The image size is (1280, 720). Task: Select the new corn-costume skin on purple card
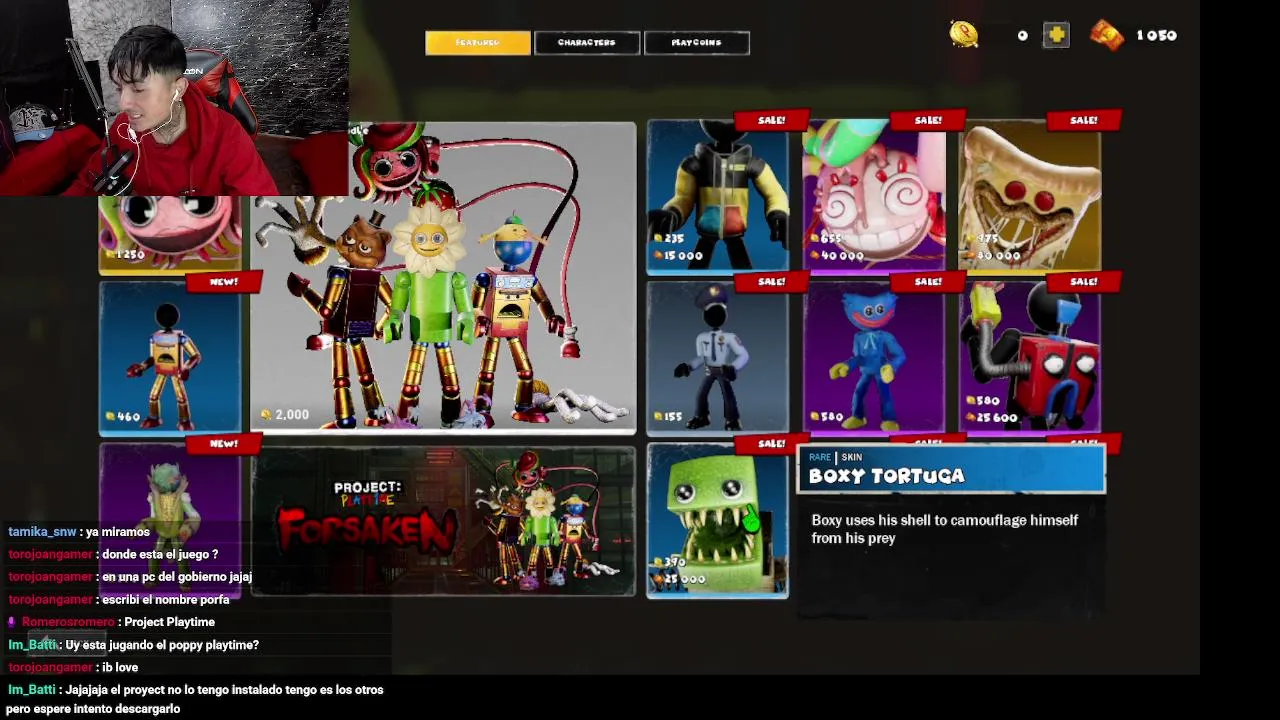click(x=170, y=487)
